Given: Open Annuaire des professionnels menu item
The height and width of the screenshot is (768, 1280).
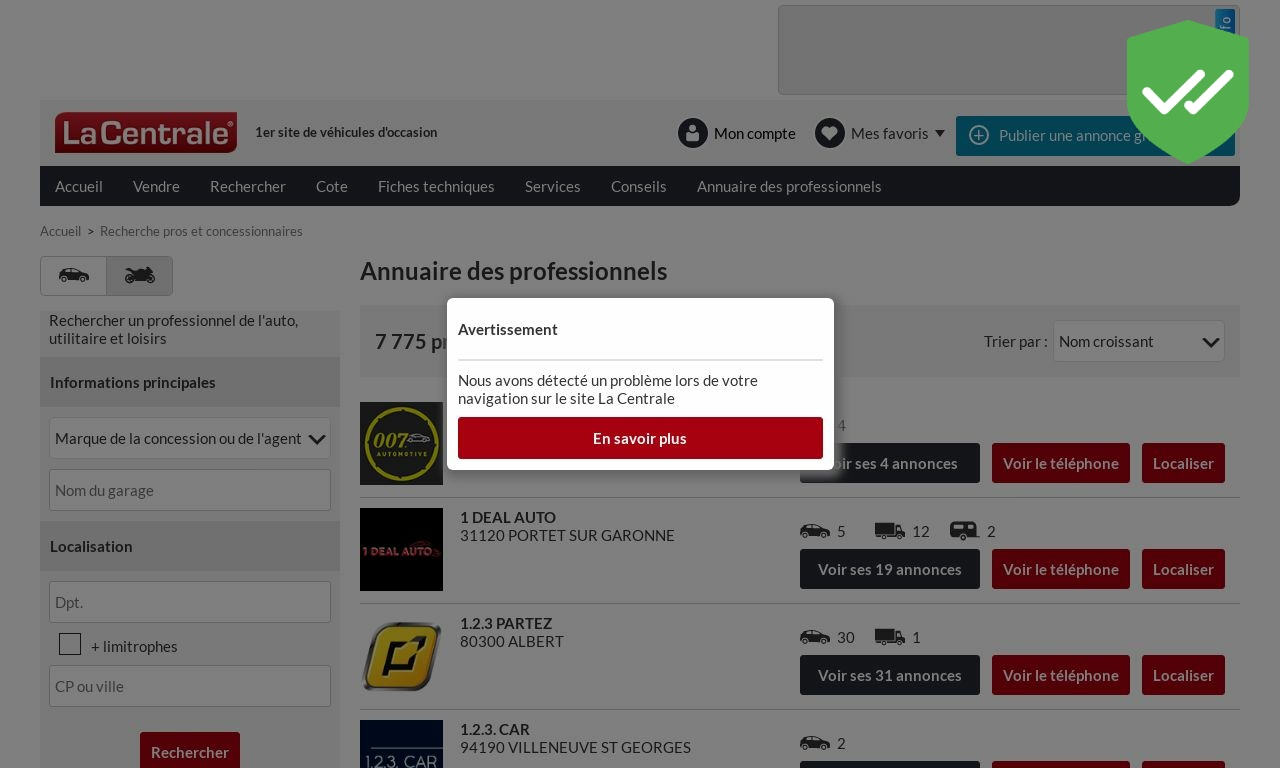Looking at the screenshot, I should tap(789, 186).
